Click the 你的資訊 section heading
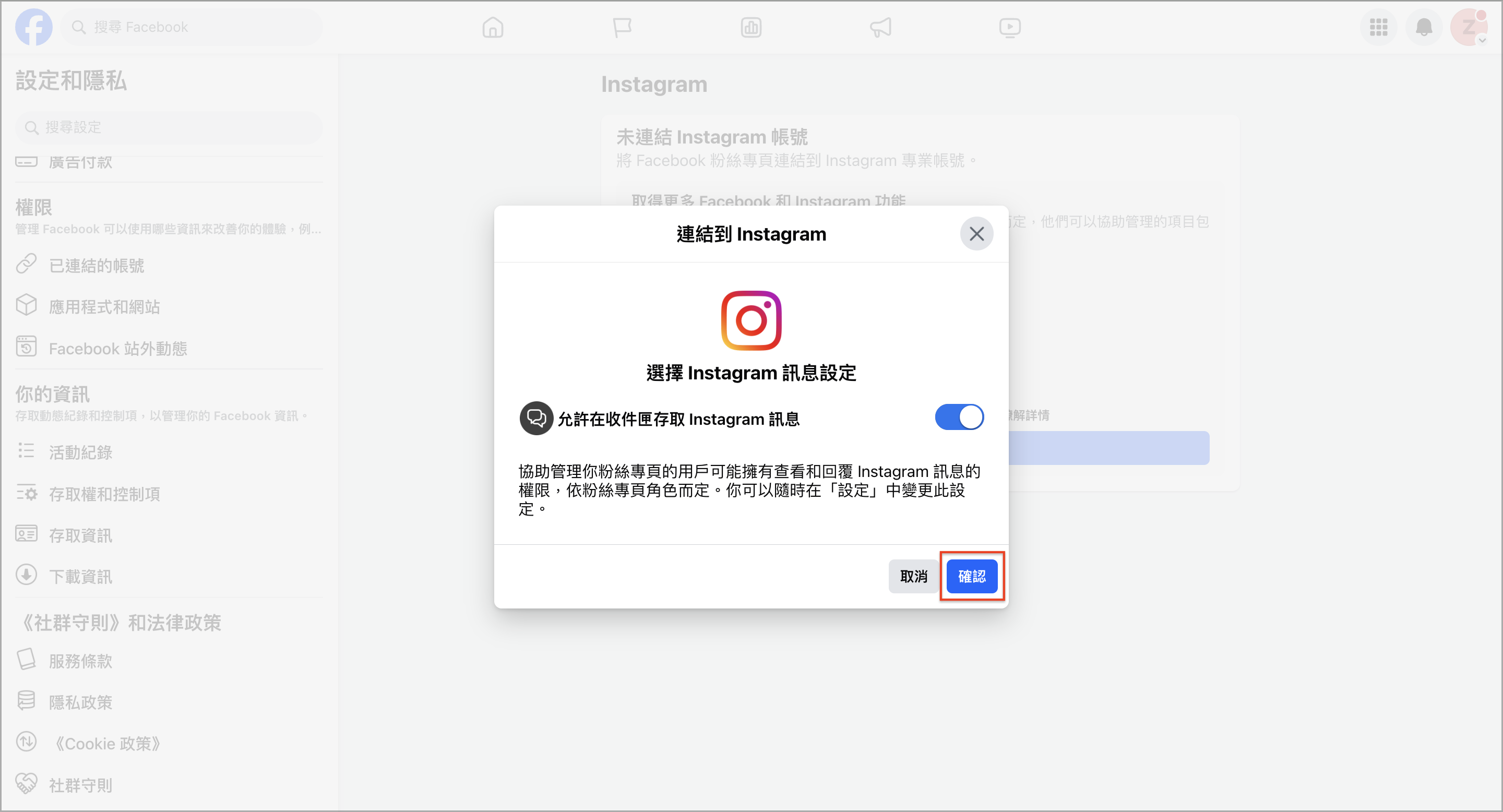The height and width of the screenshot is (812, 1503). click(x=53, y=395)
